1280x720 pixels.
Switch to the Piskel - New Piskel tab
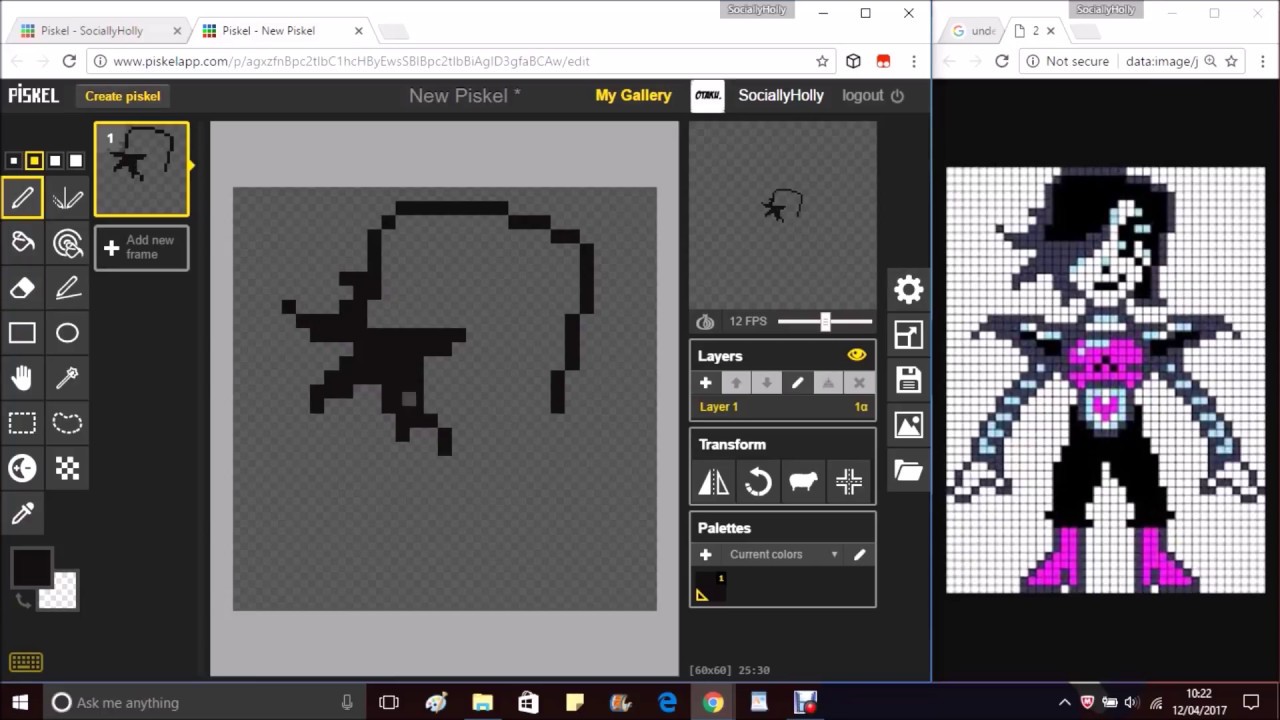pyautogui.click(x=282, y=30)
